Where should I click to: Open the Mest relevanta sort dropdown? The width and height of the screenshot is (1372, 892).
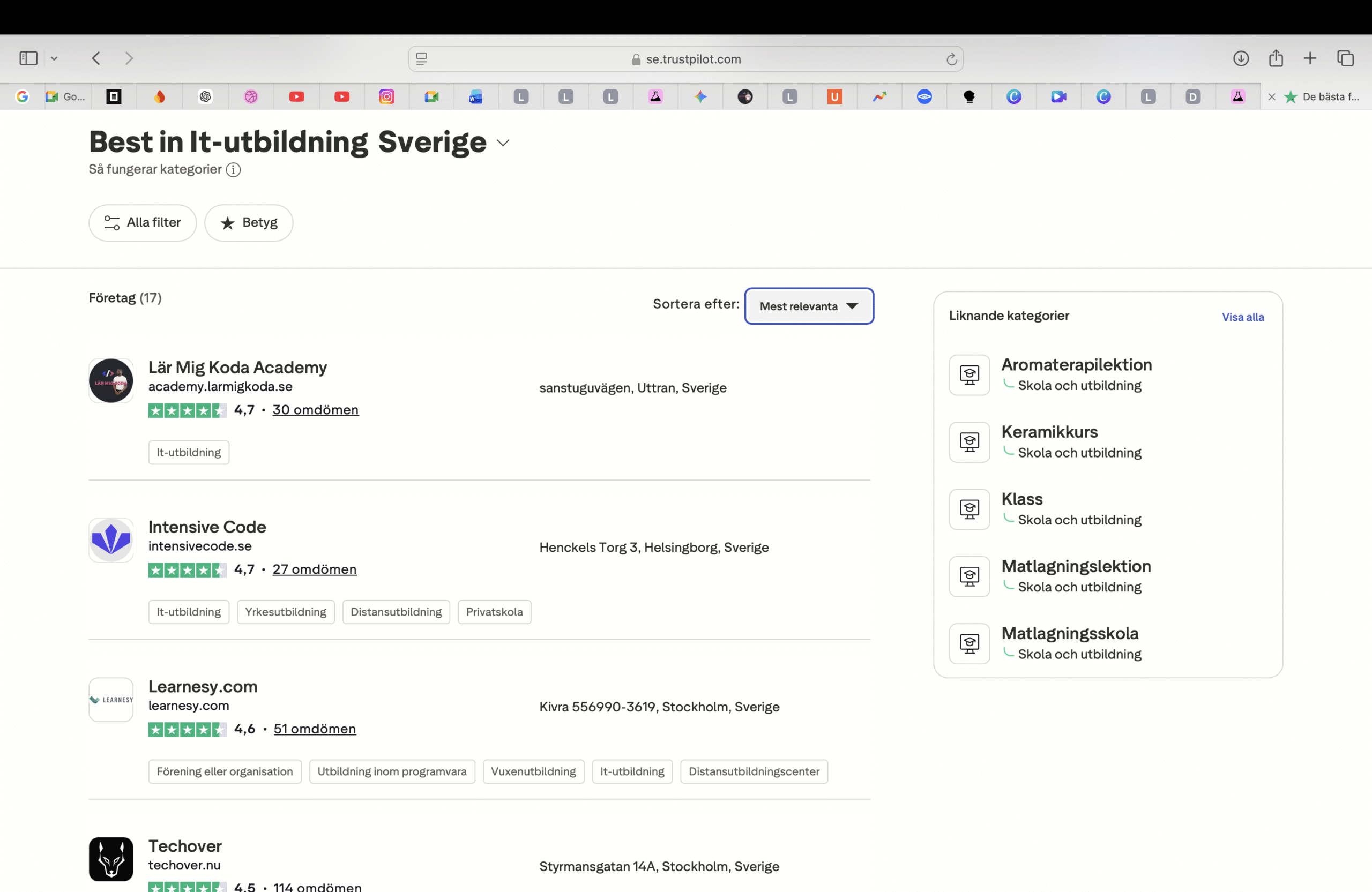pos(809,306)
